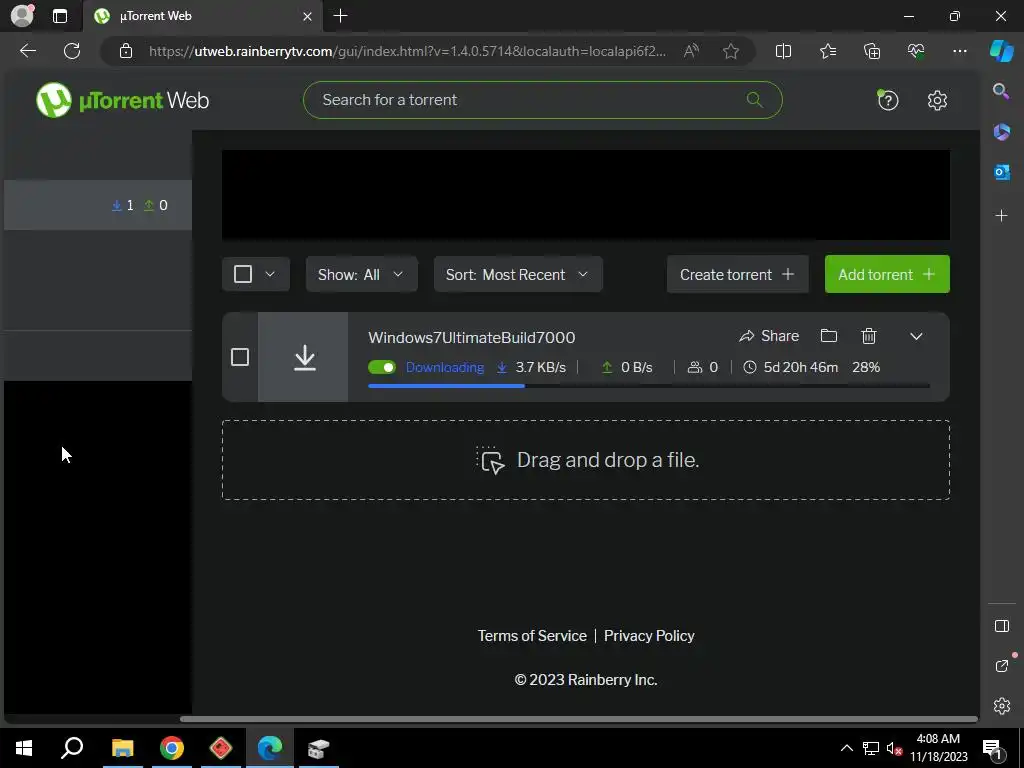Viewport: 1024px width, 768px height.
Task: Open the Microsoft 365 sidebar icon
Action: point(1001,132)
